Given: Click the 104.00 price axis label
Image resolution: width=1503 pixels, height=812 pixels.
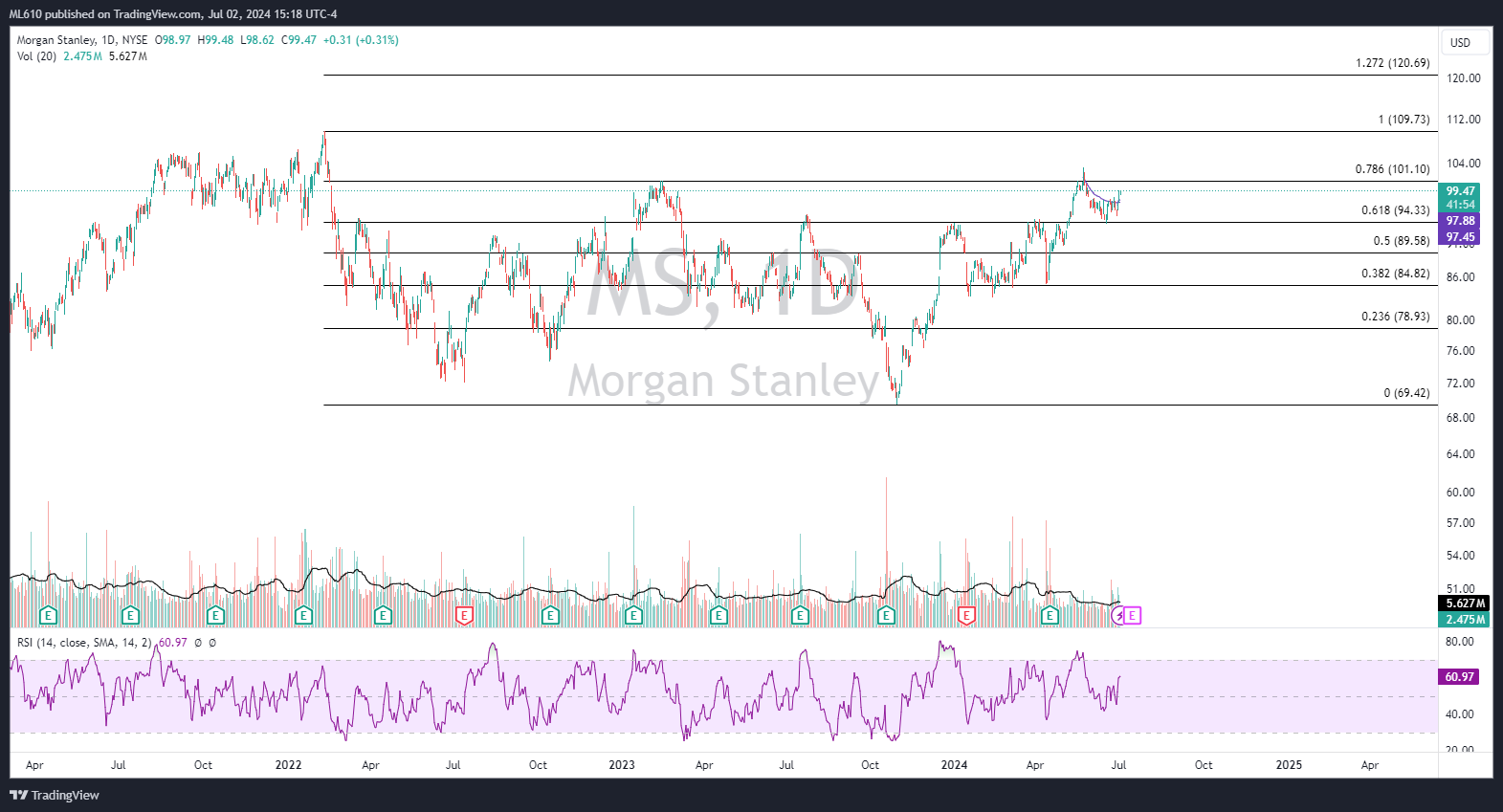Looking at the screenshot, I should [x=1463, y=164].
